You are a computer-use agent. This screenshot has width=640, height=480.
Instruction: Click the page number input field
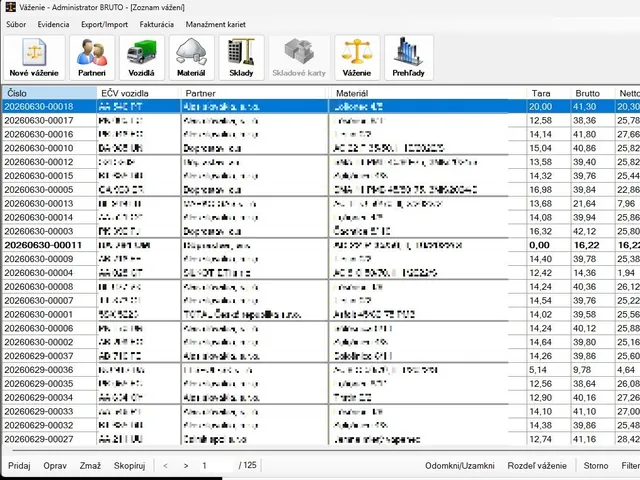click(218, 466)
